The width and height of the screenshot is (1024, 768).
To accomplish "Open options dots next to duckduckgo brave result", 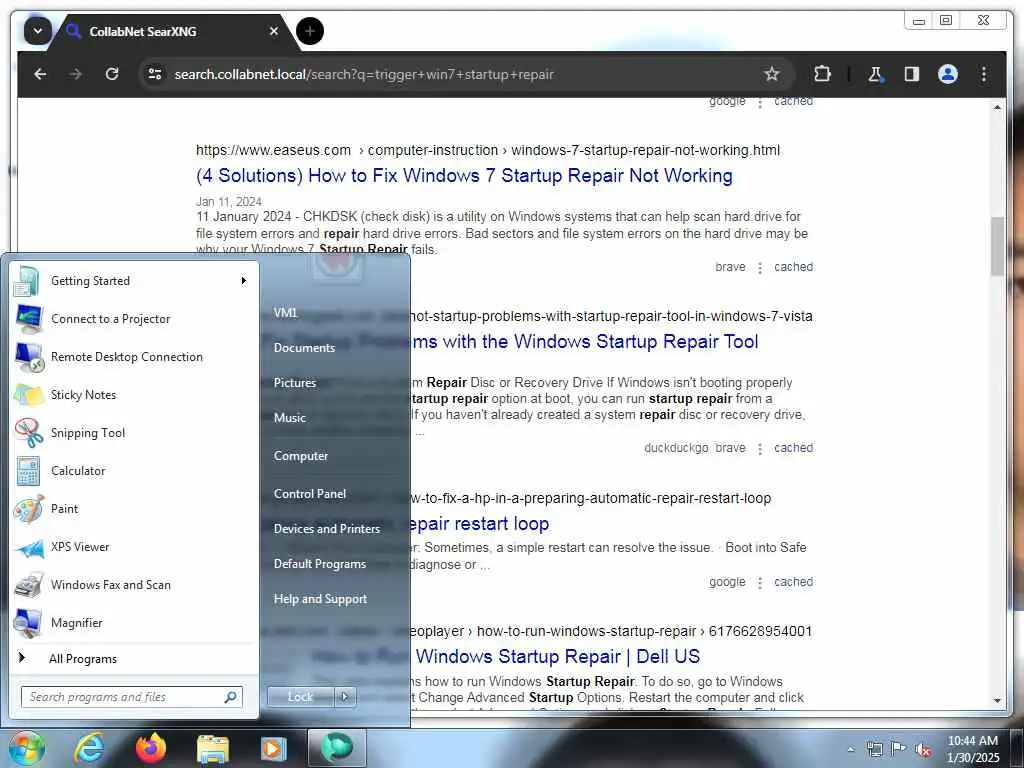I will pyautogui.click(x=760, y=449).
